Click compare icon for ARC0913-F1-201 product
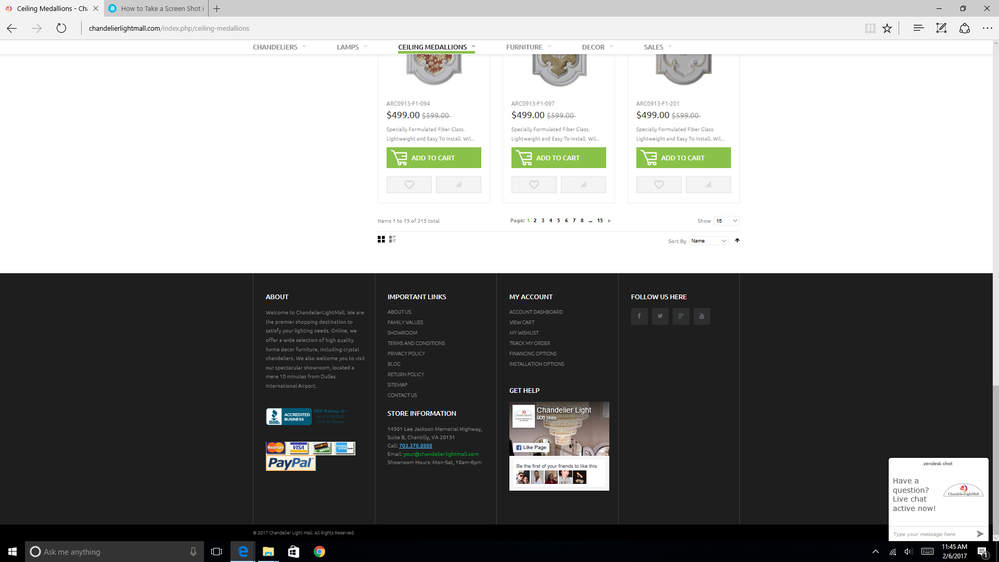 (x=708, y=185)
